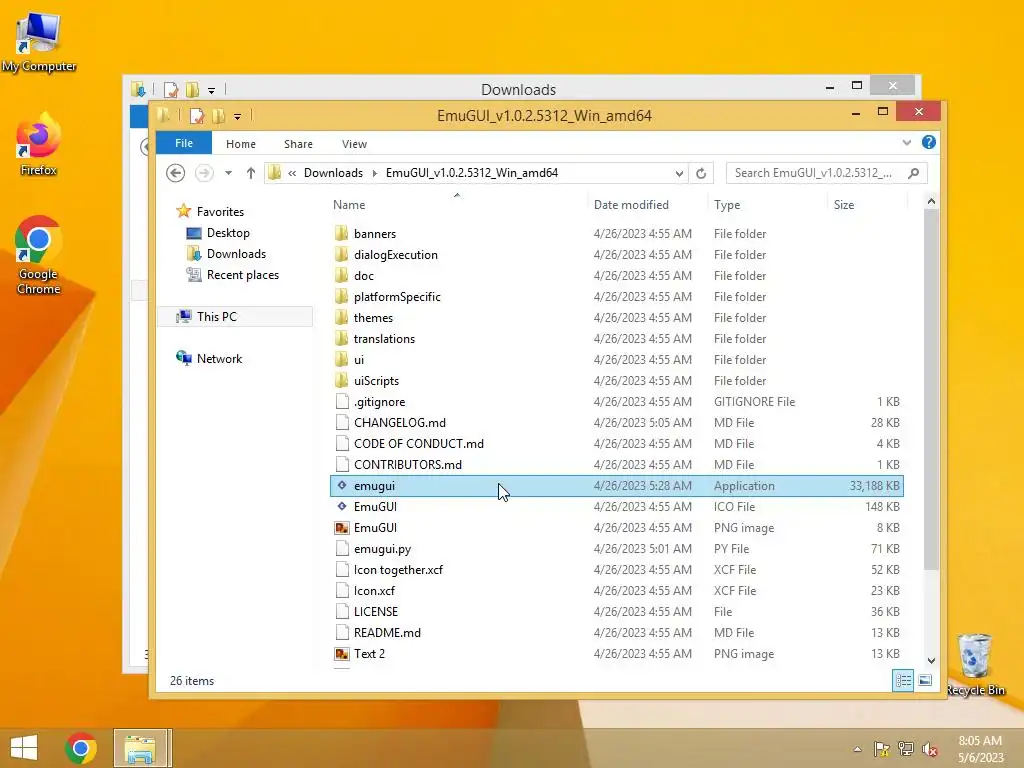Viewport: 1024px width, 768px height.
Task: Click scroll down arrow in file list
Action: point(931,661)
